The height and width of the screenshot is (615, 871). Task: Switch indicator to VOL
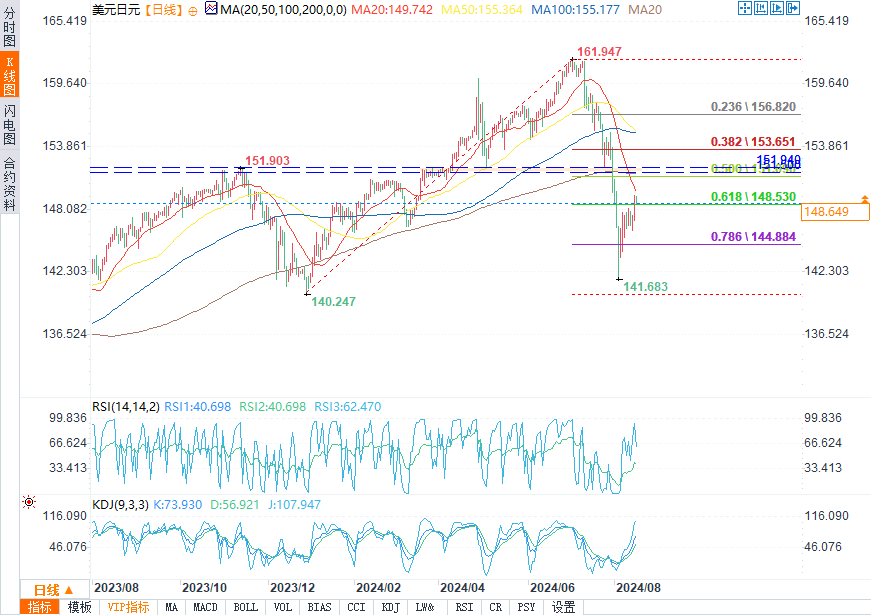pyautogui.click(x=283, y=607)
